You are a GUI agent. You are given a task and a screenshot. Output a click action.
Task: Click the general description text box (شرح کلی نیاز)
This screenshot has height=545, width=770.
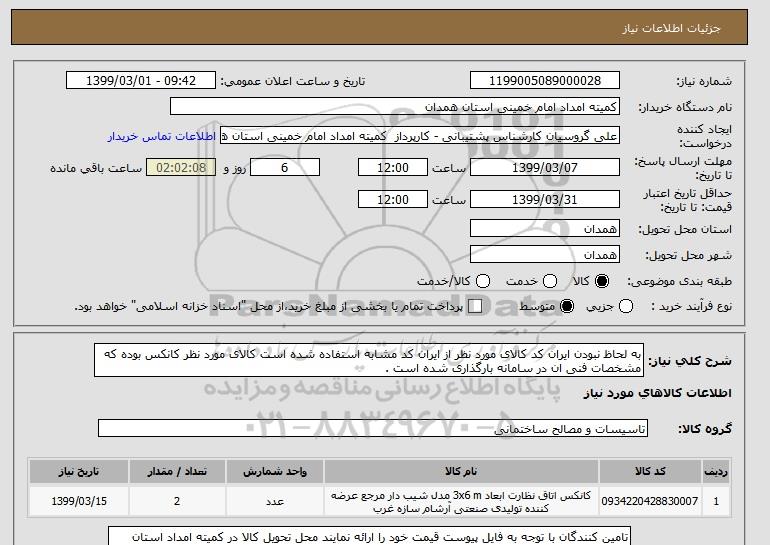[369, 360]
